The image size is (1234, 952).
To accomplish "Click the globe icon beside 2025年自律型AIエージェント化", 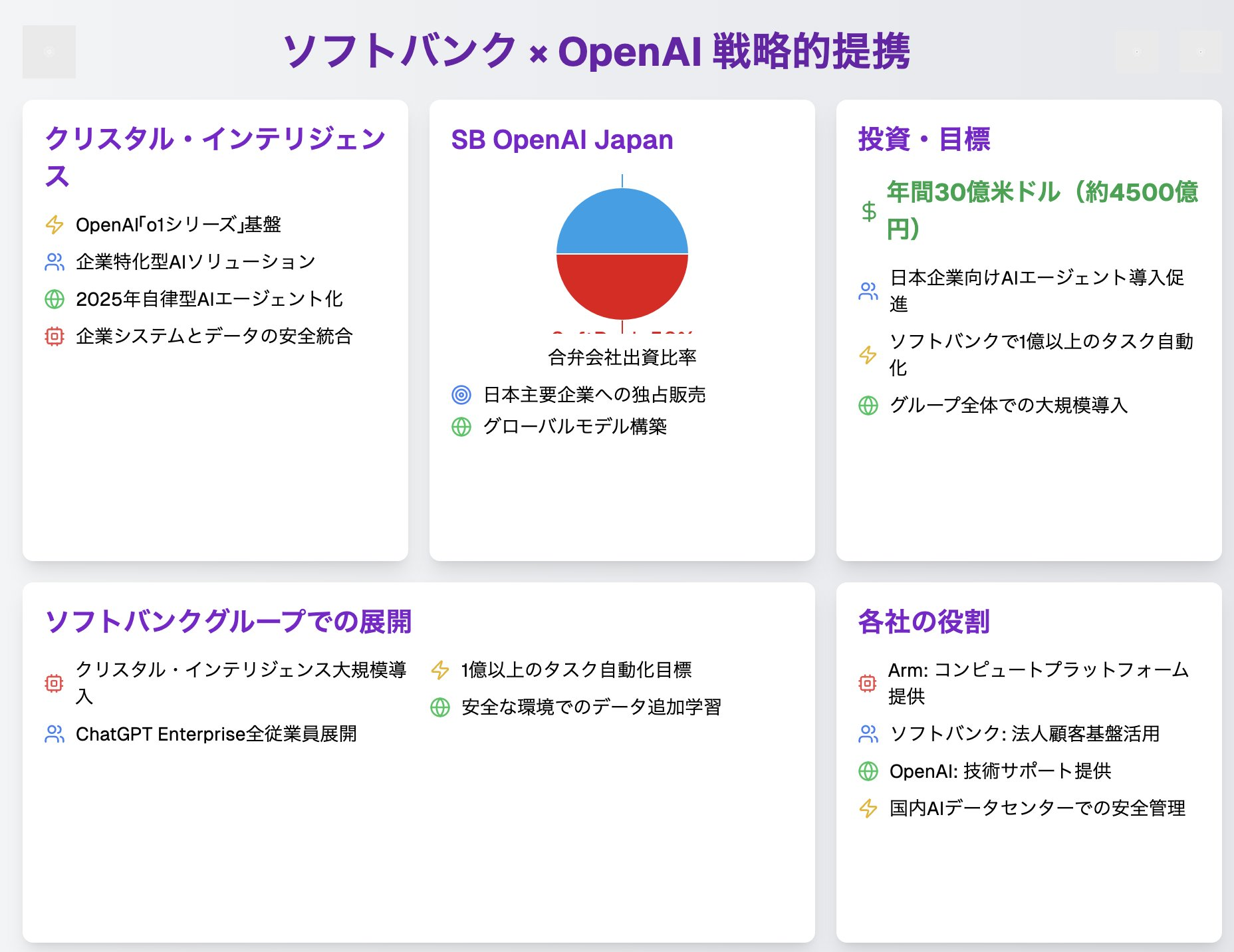I will point(55,299).
